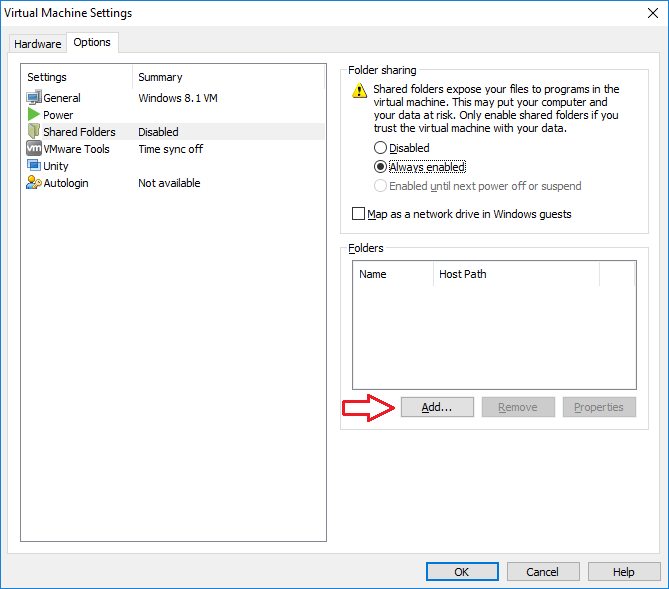Click the Remove folder button

coord(518,407)
